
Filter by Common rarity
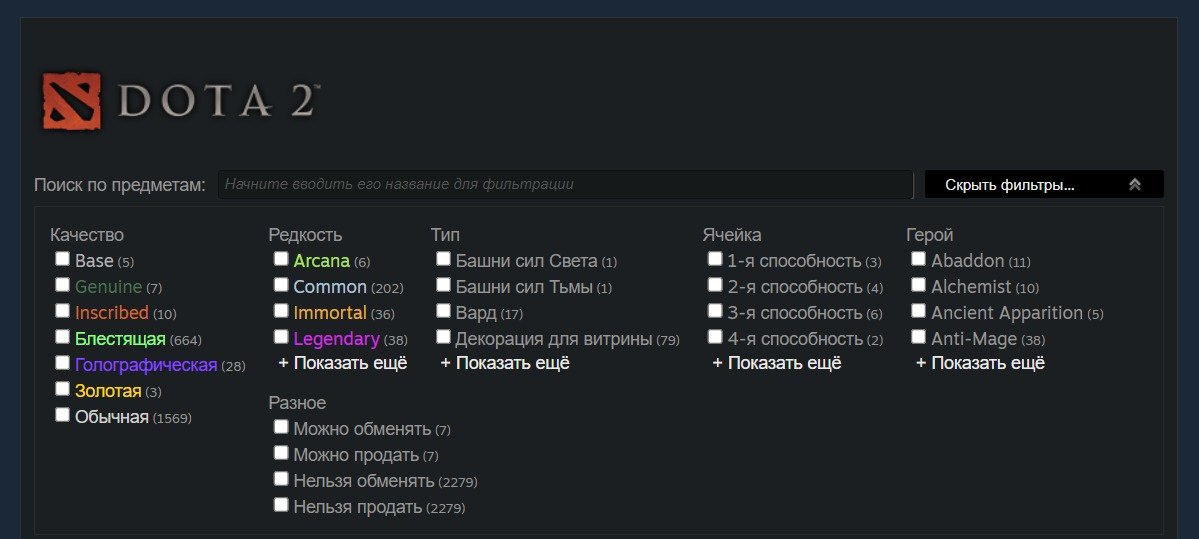[x=281, y=285]
